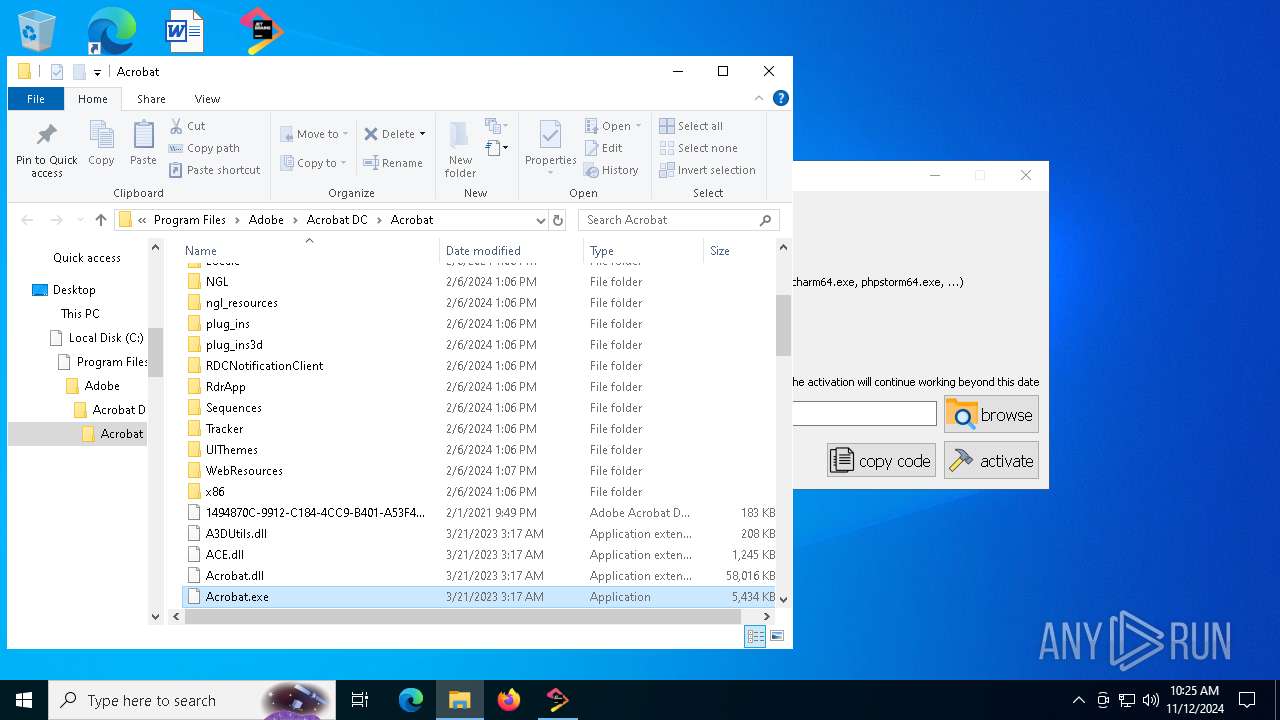This screenshot has width=1280, height=720.
Task: Open Recycle Bin desktop icon
Action: tap(37, 30)
